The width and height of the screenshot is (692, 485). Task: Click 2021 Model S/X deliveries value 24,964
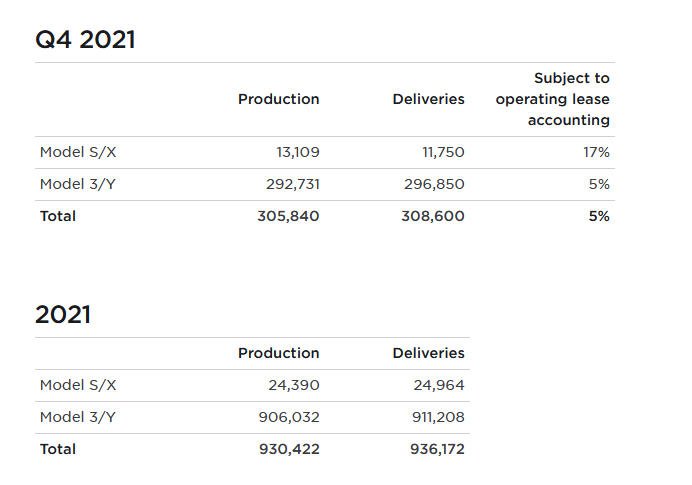click(439, 385)
